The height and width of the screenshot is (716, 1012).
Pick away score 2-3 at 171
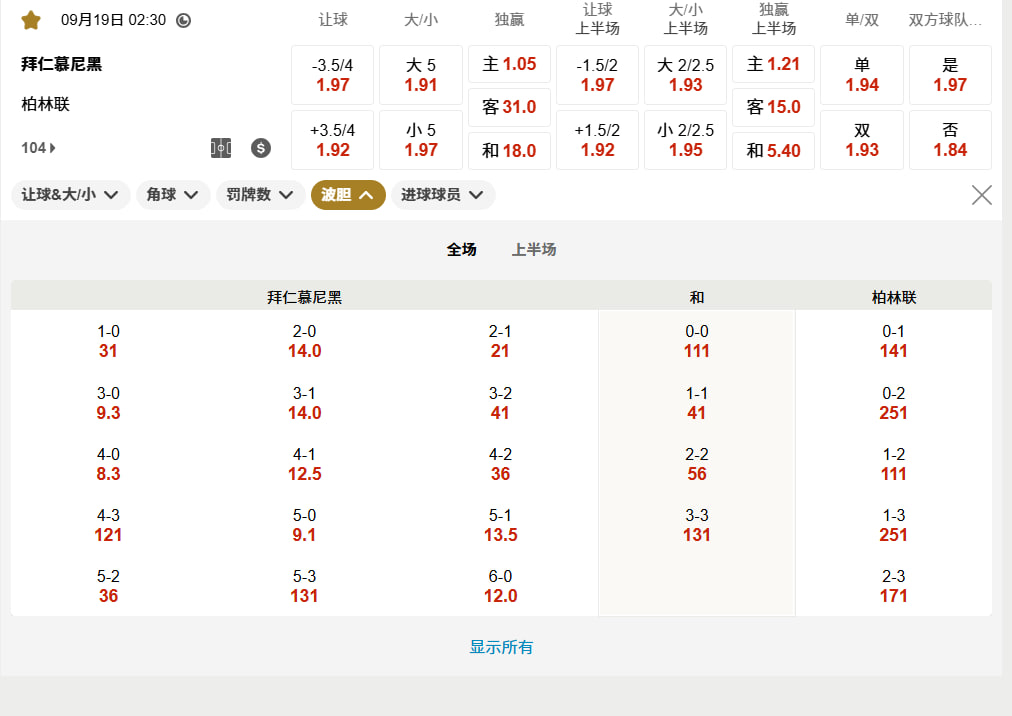[x=894, y=586]
